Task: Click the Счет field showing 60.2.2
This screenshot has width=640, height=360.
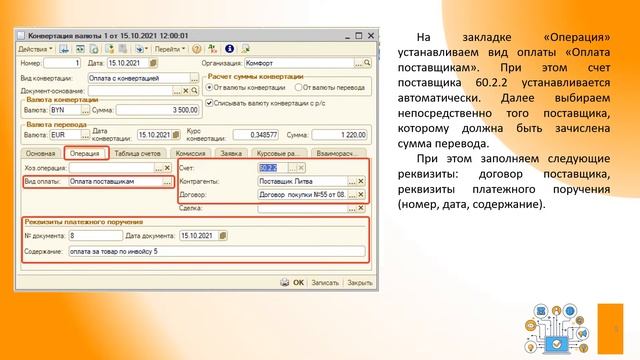Action: [273, 168]
